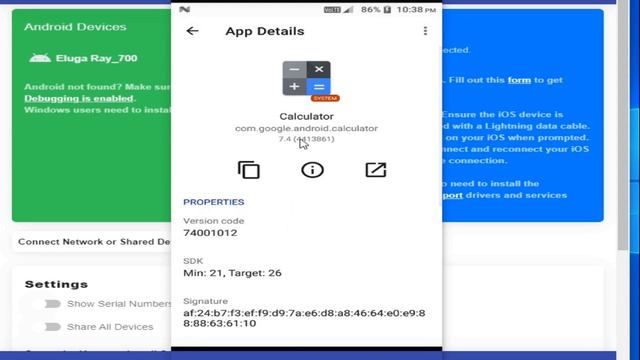Image resolution: width=640 pixels, height=360 pixels.
Task: Click the signal strength icon in status bar
Action: tap(348, 9)
